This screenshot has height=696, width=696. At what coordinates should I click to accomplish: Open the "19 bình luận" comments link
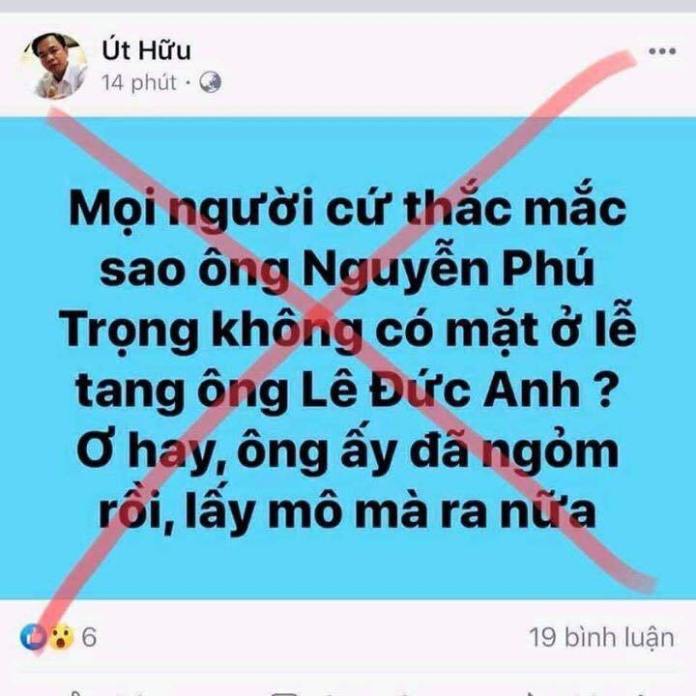click(x=601, y=637)
